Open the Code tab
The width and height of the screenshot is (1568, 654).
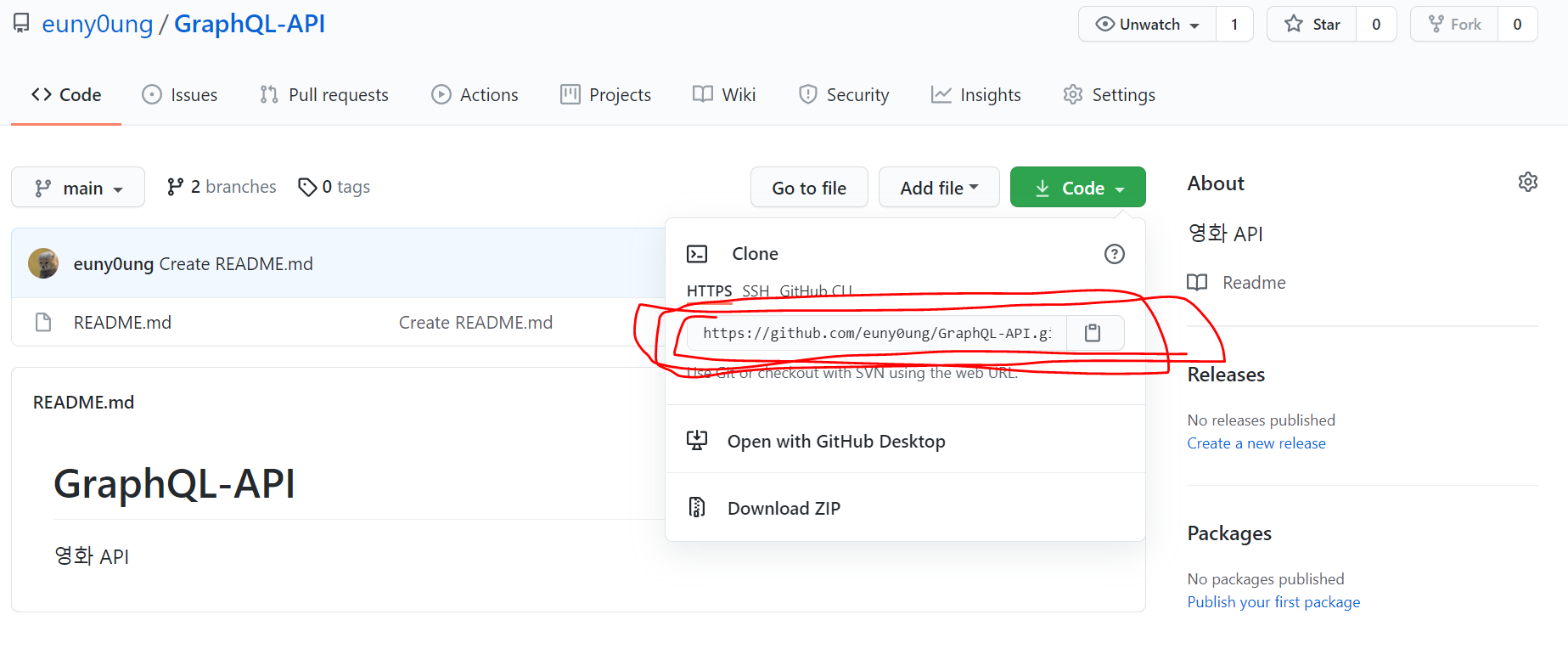pyautogui.click(x=66, y=95)
